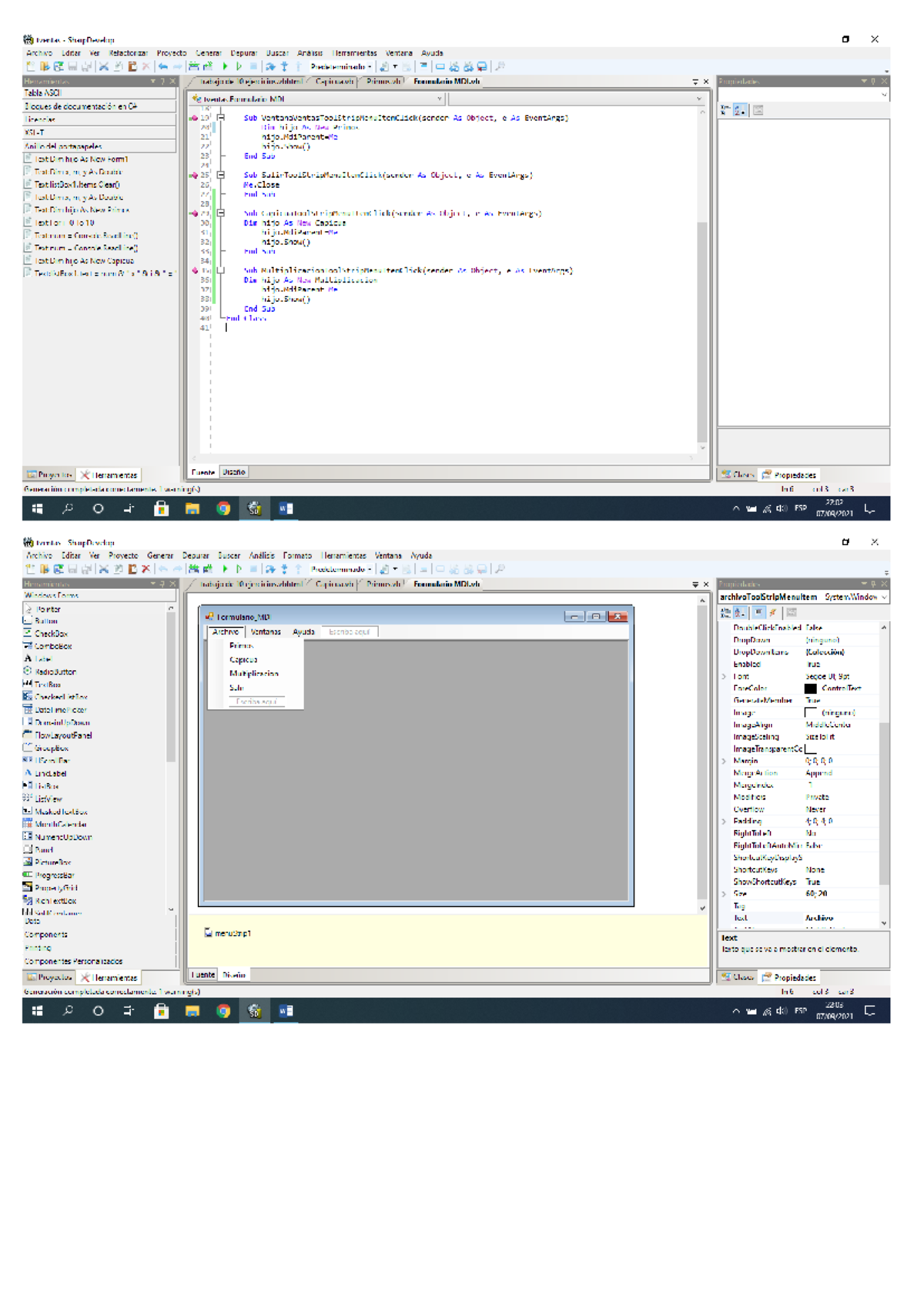This screenshot has width=924, height=1306.
Task: Open File Explorer from the taskbar under the code-editor window
Action: click(192, 508)
